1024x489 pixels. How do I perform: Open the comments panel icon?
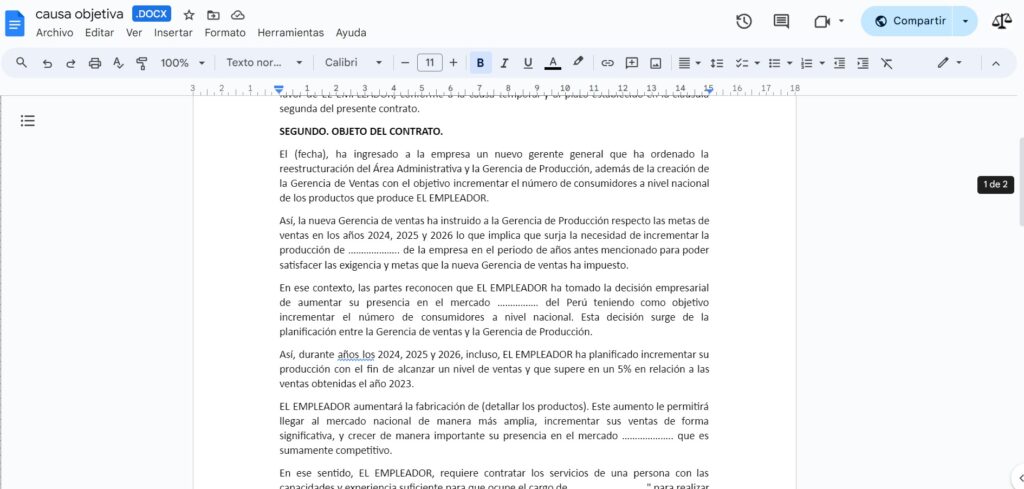pyautogui.click(x=781, y=21)
